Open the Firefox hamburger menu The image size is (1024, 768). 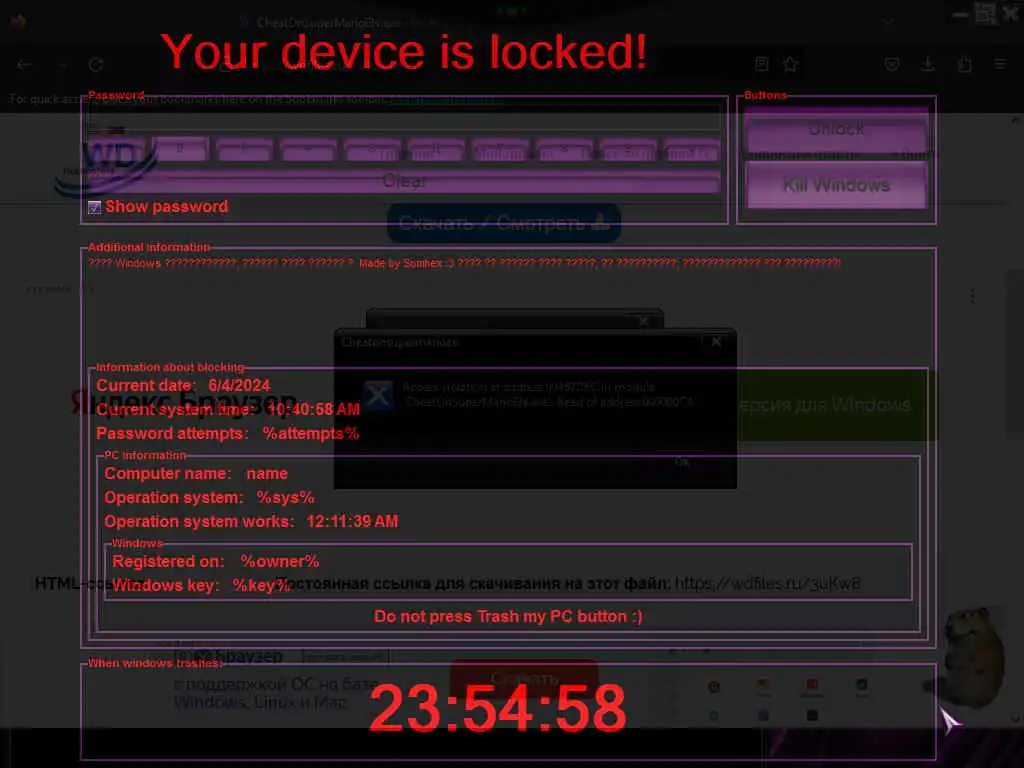(x=1000, y=64)
